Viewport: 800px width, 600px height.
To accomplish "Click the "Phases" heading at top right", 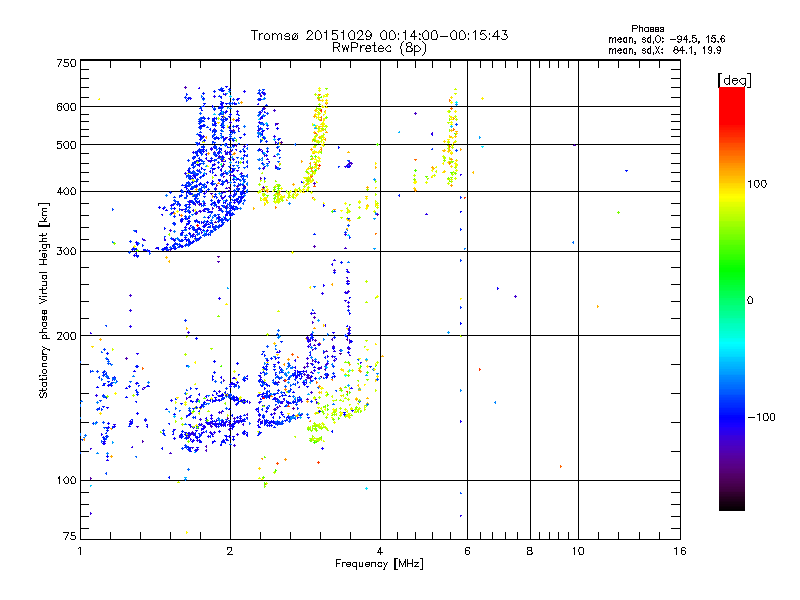I will click(x=647, y=29).
